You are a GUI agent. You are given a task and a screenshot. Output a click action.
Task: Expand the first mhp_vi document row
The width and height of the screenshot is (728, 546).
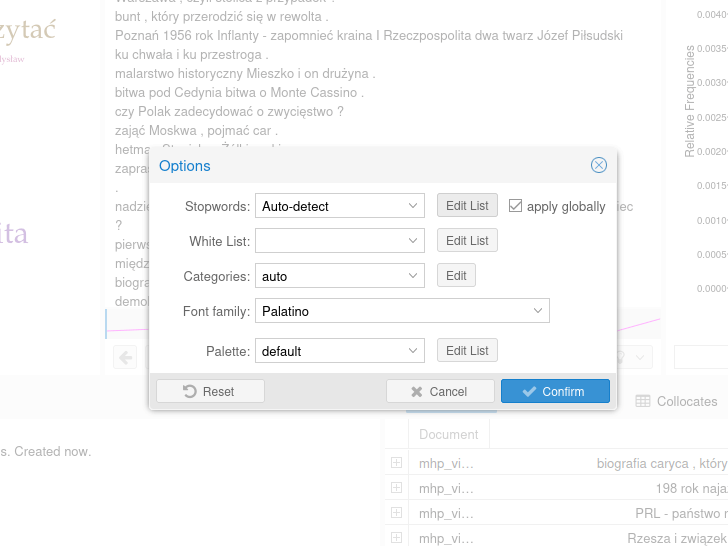point(396,462)
